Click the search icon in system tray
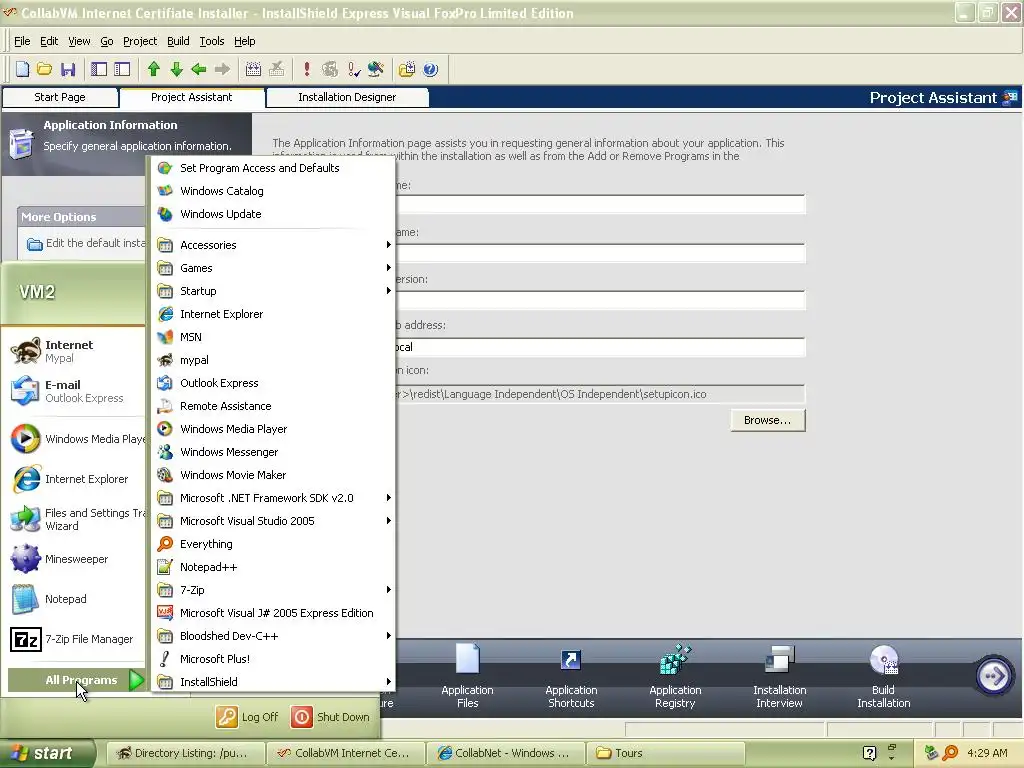This screenshot has height=768, width=1024. click(x=950, y=753)
